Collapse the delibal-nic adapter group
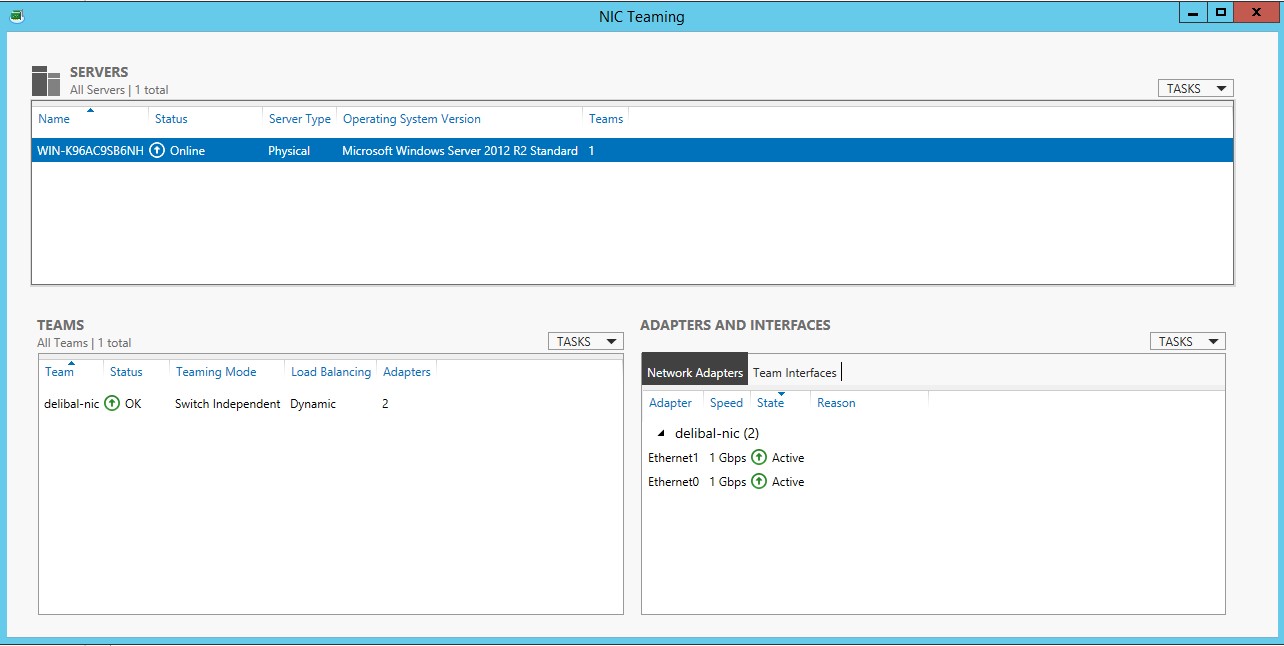The width and height of the screenshot is (1284, 646). (x=661, y=434)
